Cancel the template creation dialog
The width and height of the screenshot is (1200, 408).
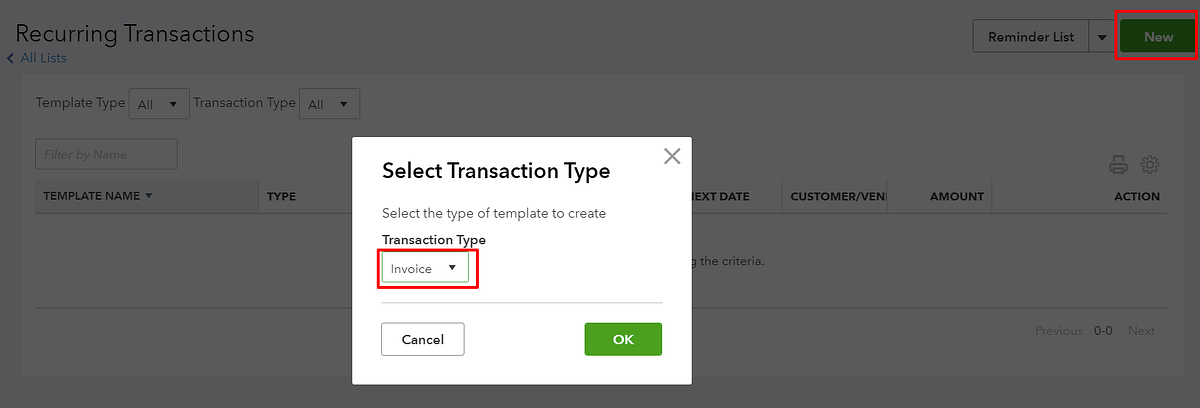(422, 339)
